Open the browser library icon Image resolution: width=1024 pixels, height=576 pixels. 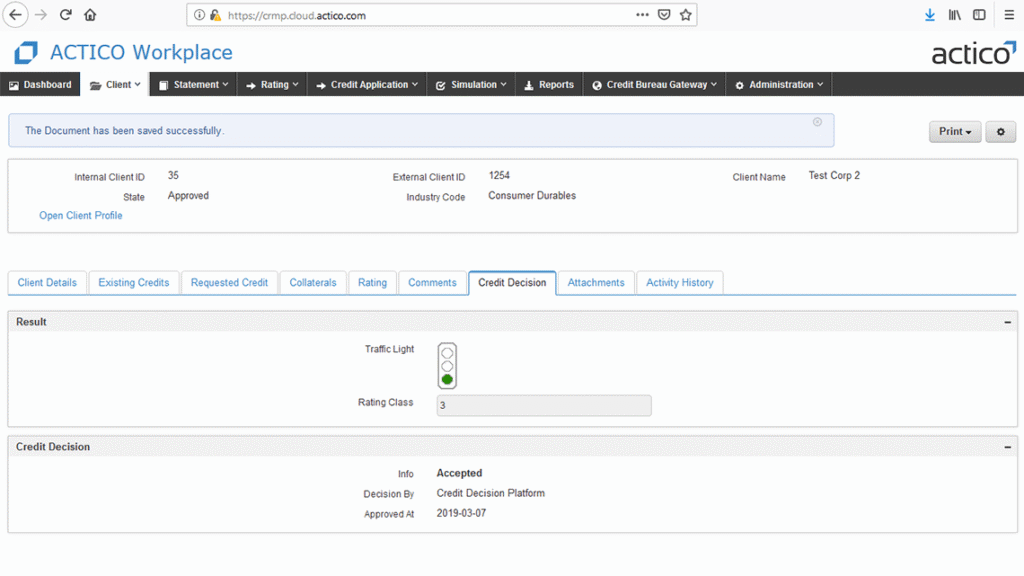pos(955,15)
